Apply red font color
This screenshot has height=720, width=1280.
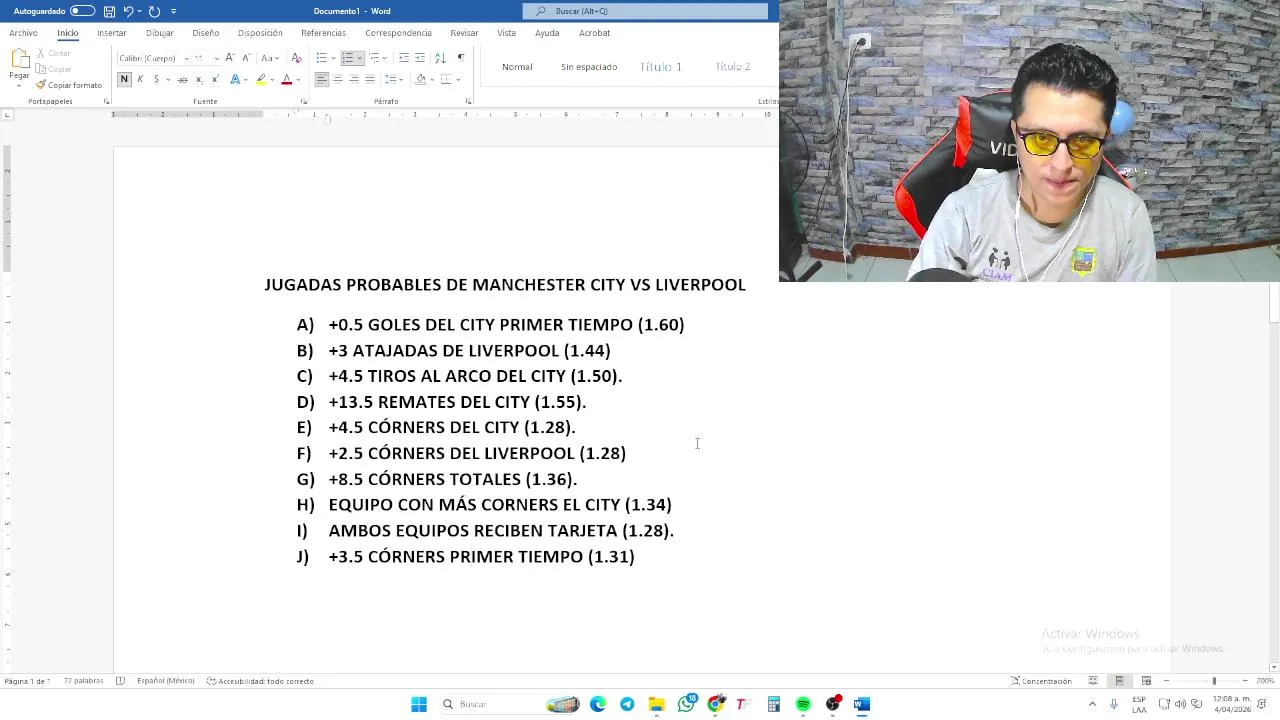[x=286, y=79]
